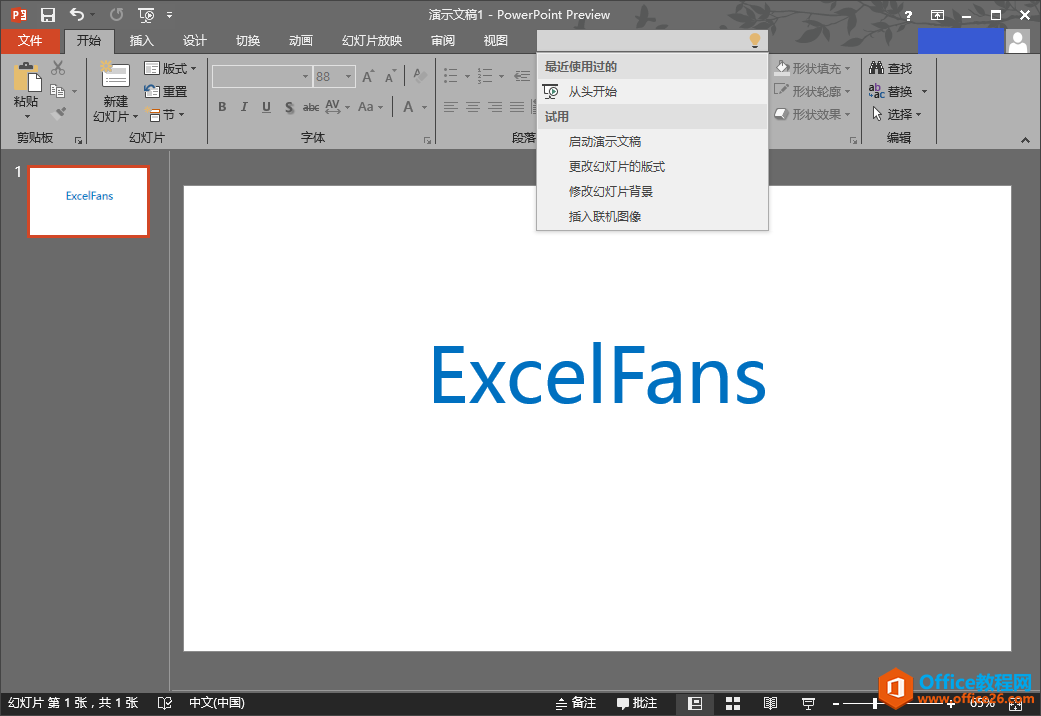Justify paragraph text
The image size is (1041, 716).
[x=517, y=107]
